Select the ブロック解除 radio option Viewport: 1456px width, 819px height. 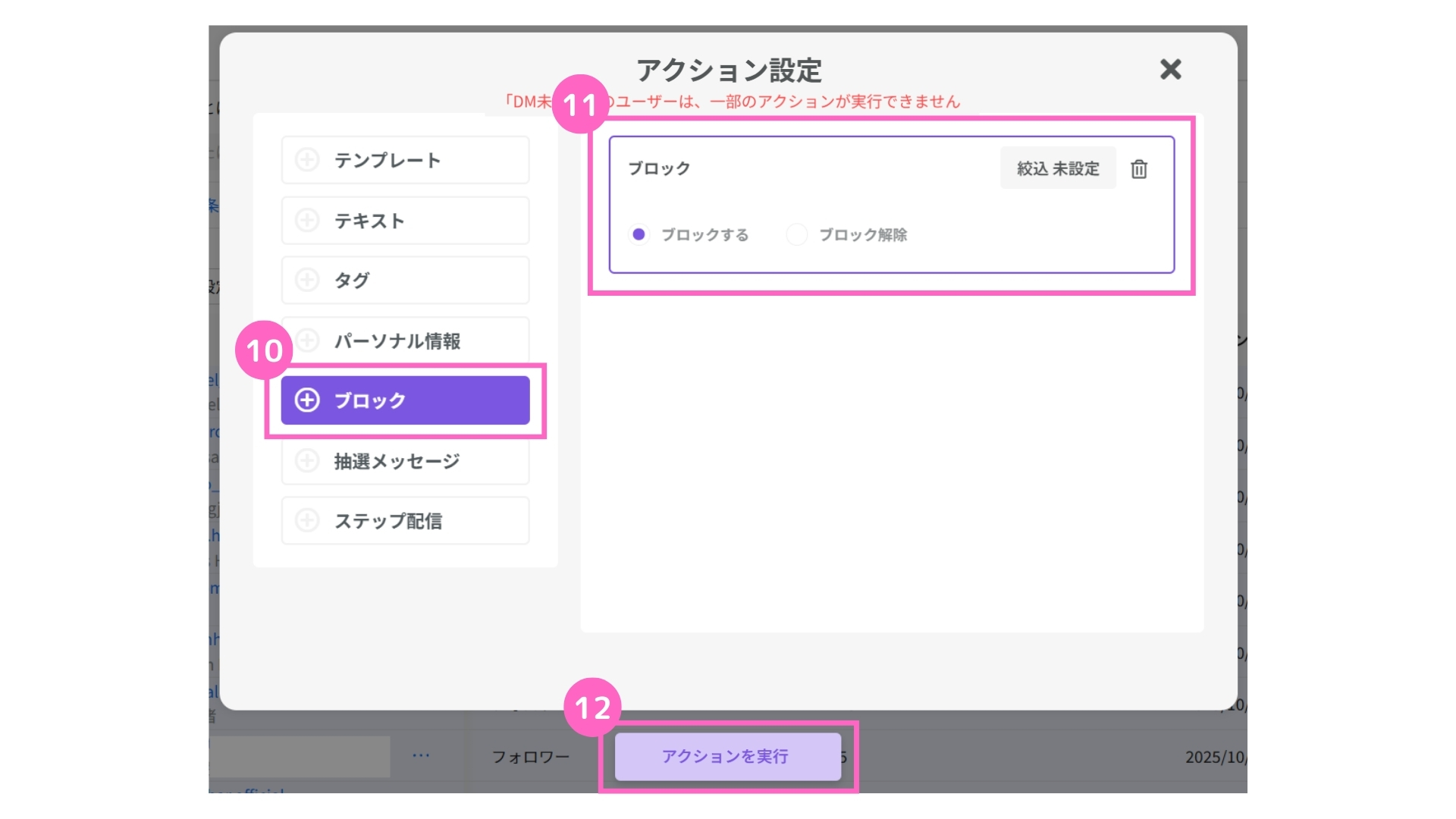point(796,234)
